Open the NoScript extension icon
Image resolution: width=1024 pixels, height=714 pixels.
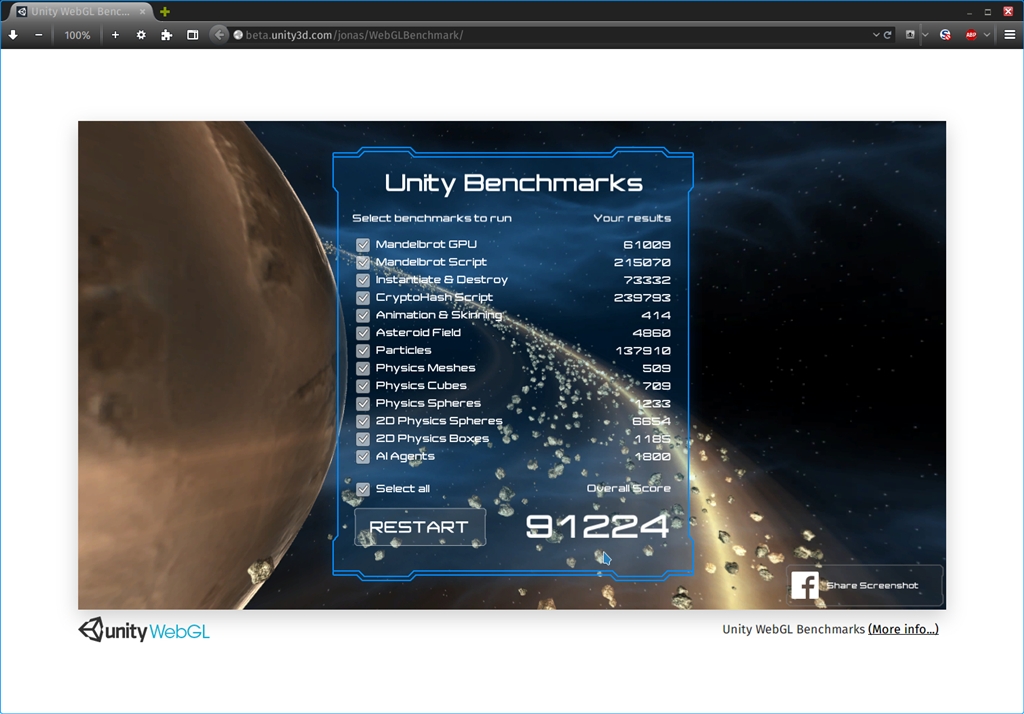(x=945, y=35)
